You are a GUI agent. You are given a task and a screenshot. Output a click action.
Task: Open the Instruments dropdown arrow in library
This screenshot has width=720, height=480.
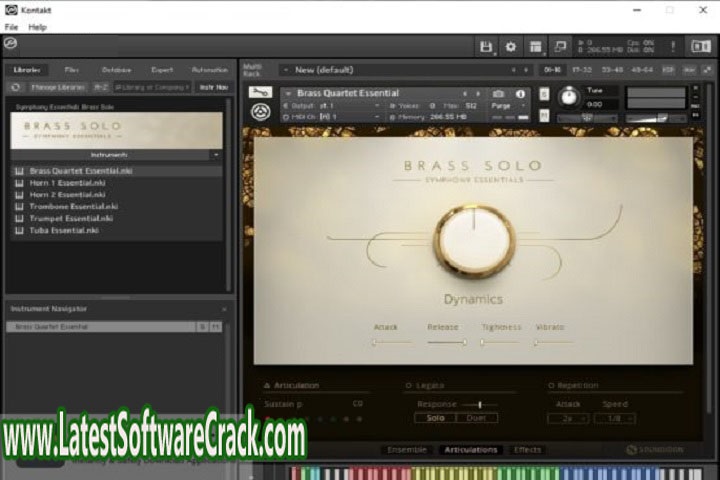(216, 155)
